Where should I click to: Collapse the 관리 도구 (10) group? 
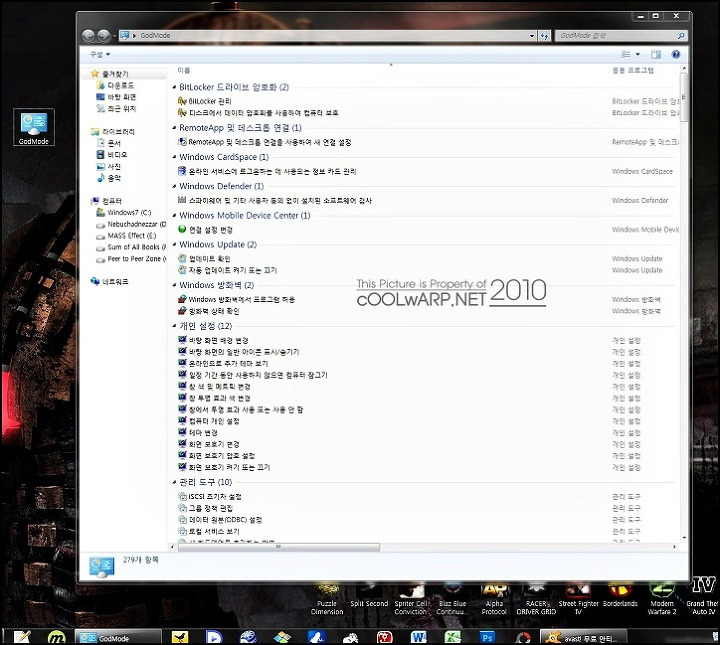click(x=174, y=482)
